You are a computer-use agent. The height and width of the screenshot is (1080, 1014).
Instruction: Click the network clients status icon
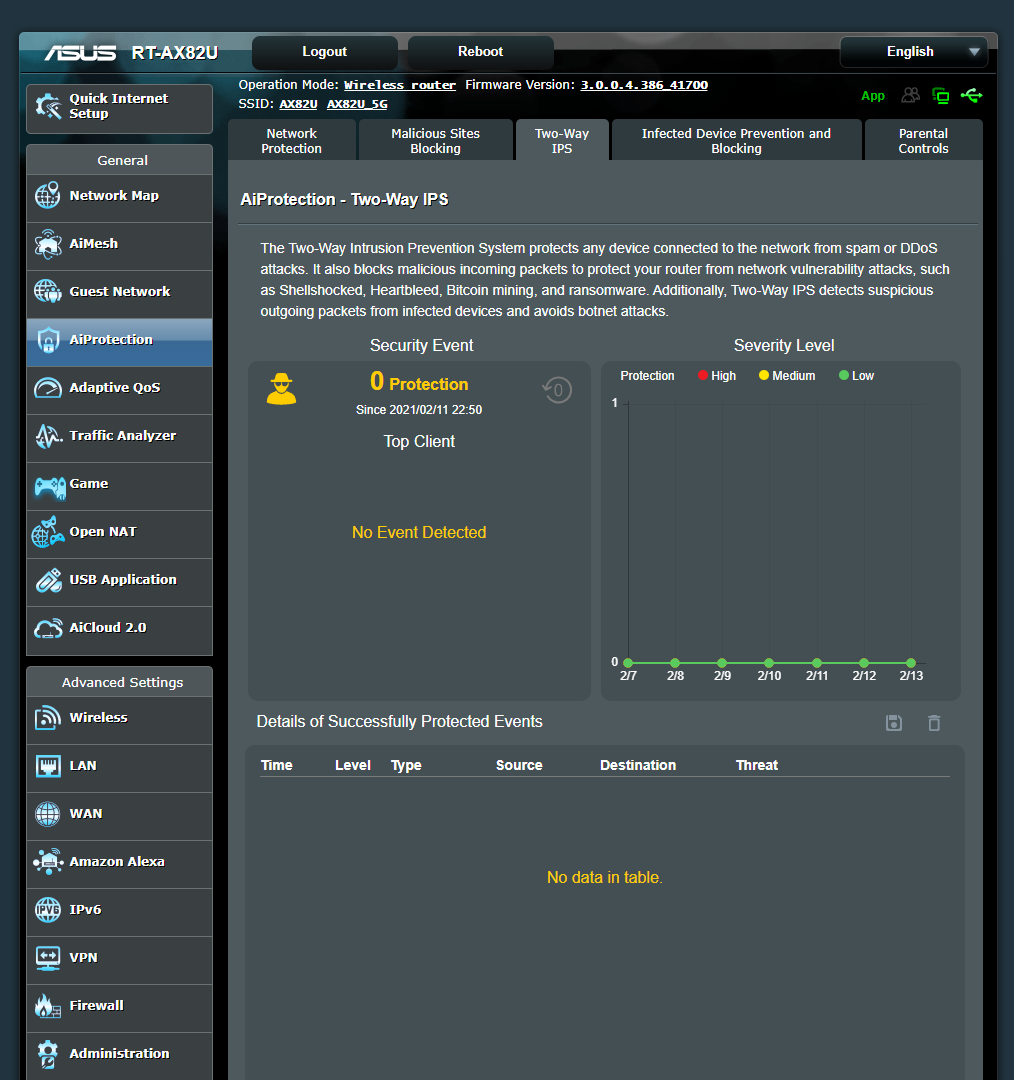(940, 96)
